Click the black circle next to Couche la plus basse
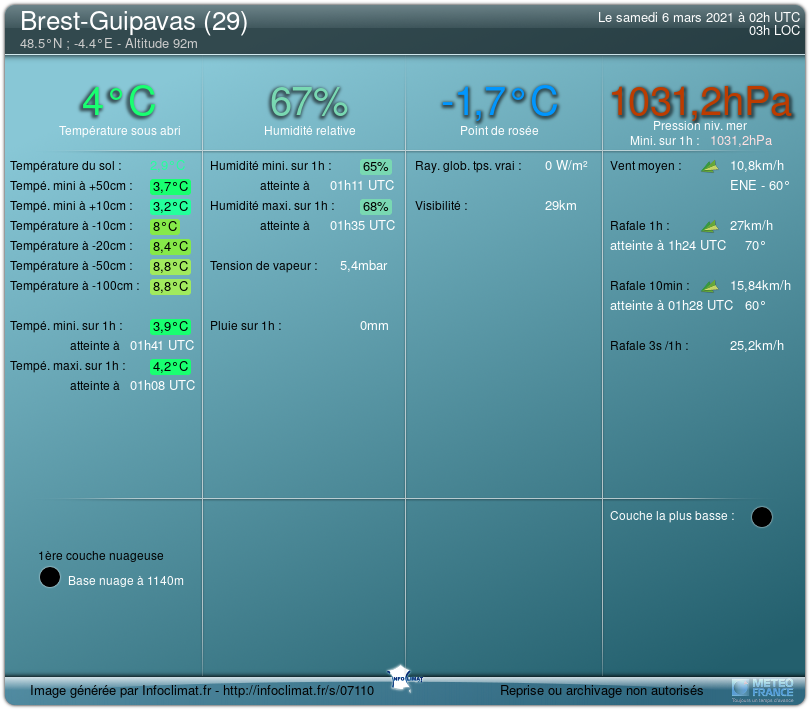 [761, 517]
